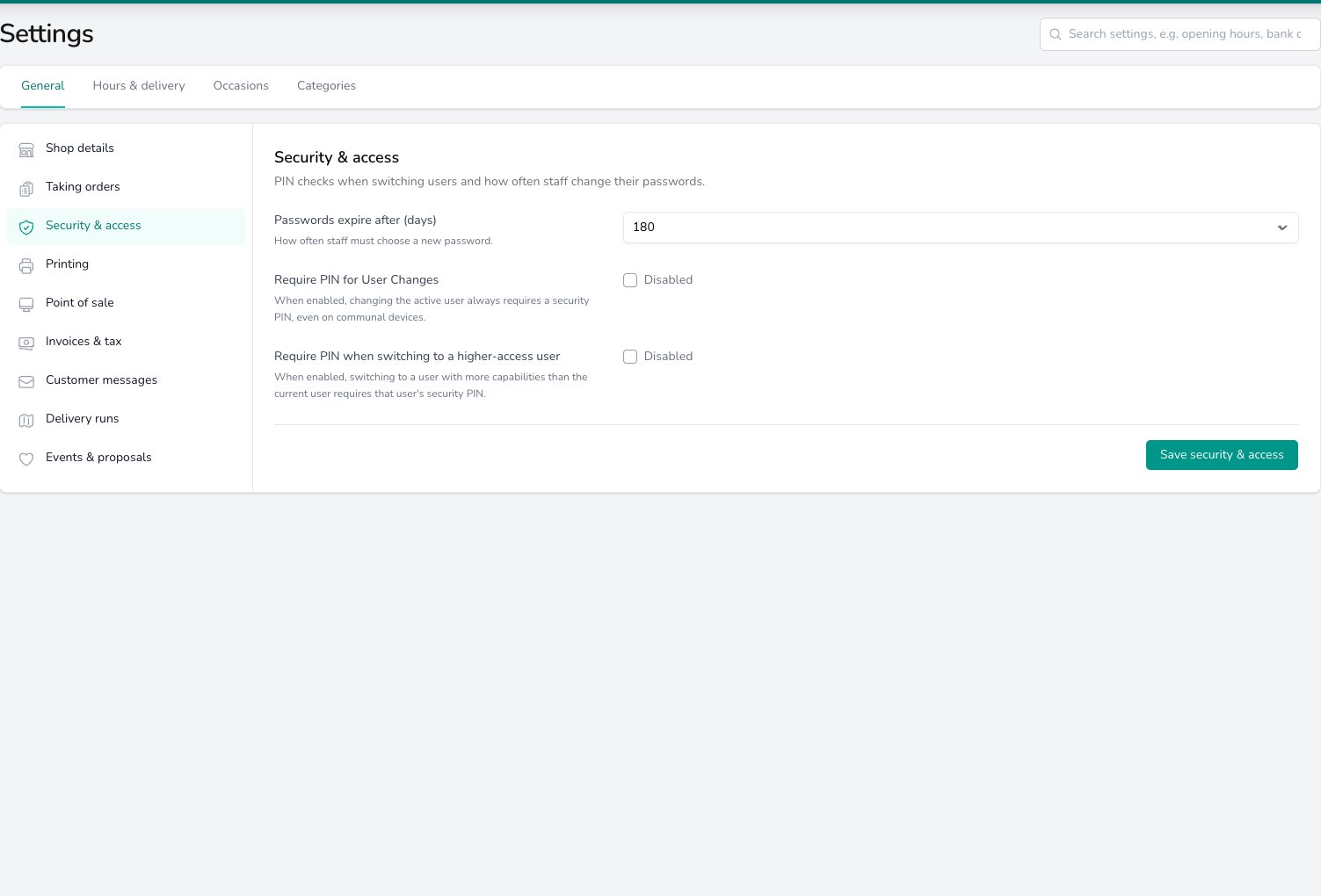Open Invoices & tax settings
This screenshot has width=1321, height=896.
[126, 342]
